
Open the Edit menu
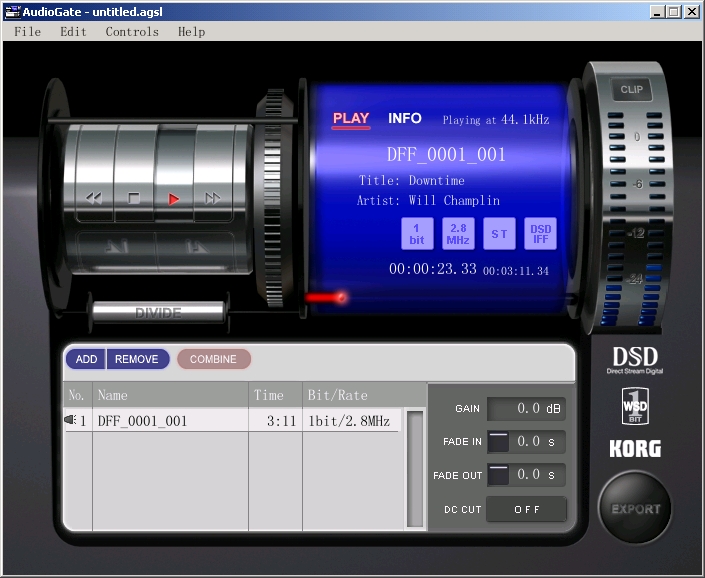(x=73, y=31)
